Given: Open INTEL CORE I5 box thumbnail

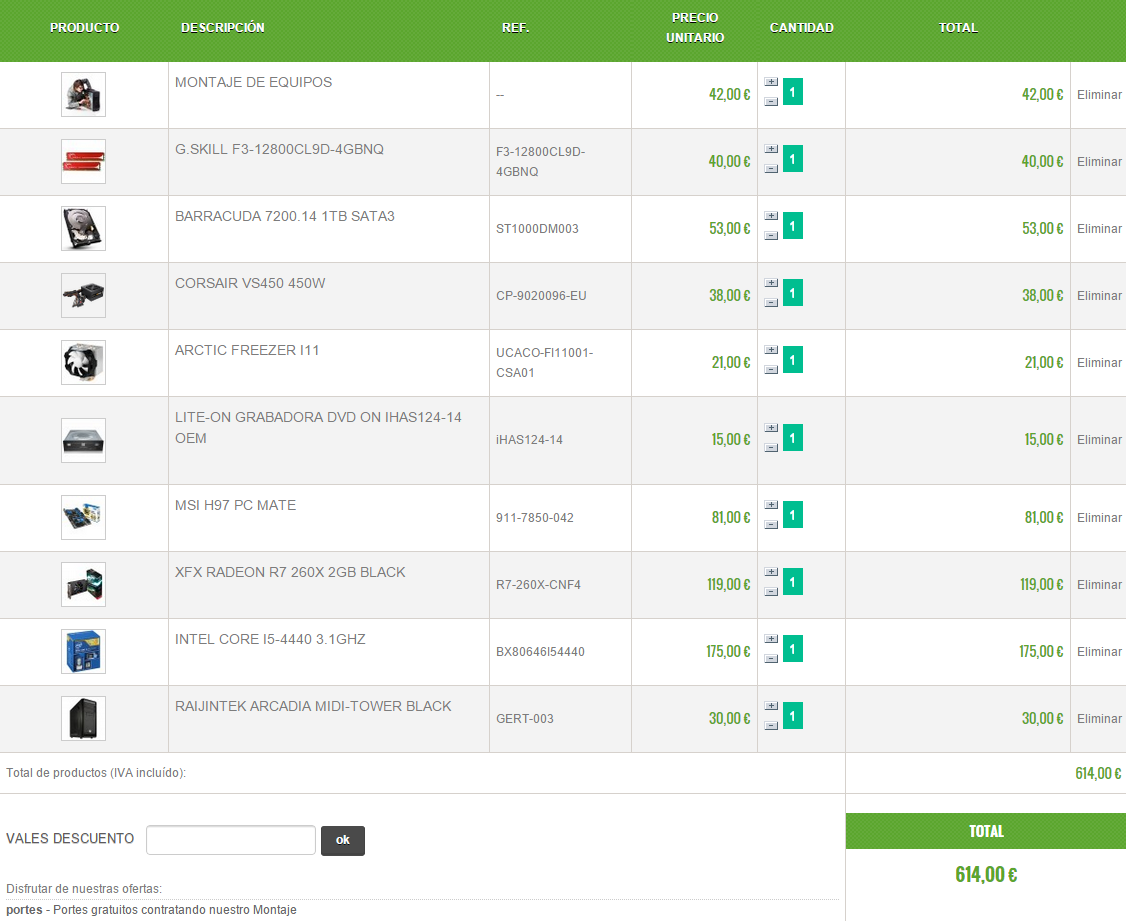Looking at the screenshot, I should point(83,651).
